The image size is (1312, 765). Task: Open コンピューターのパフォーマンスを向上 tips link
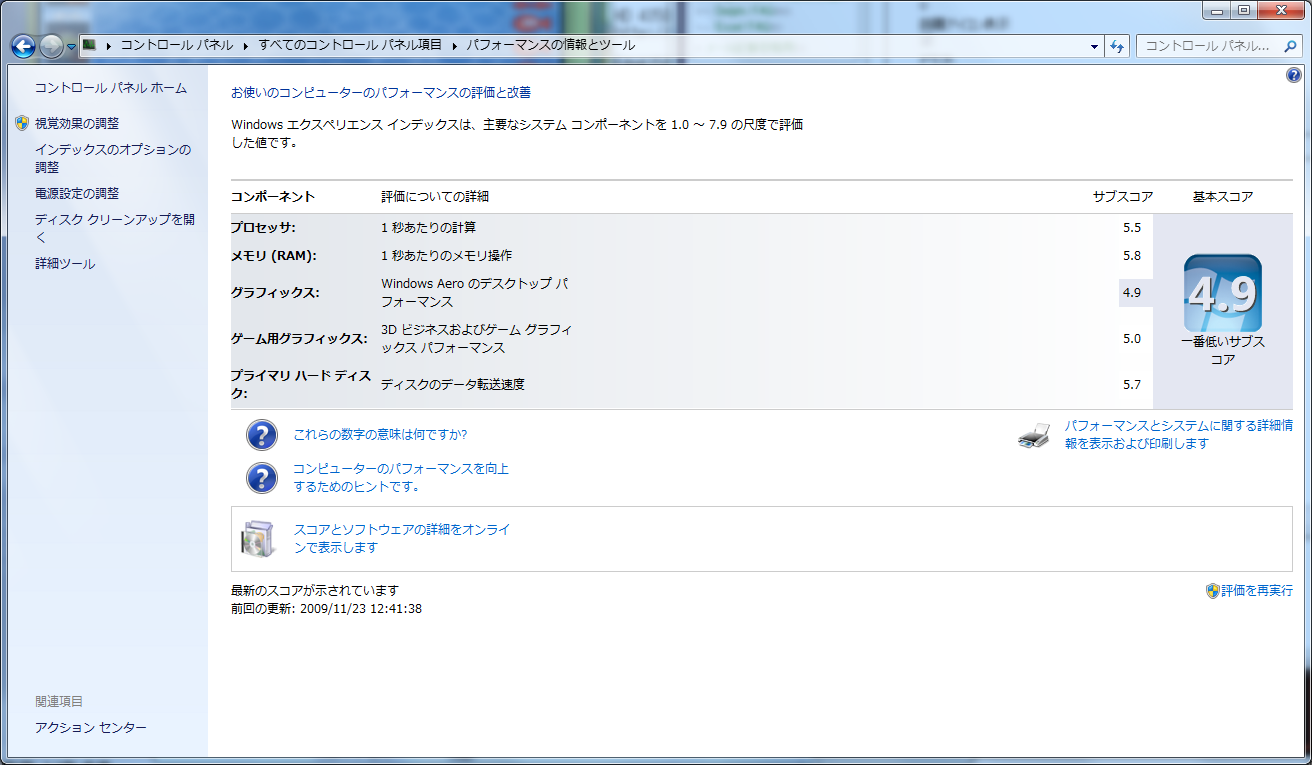[401, 478]
